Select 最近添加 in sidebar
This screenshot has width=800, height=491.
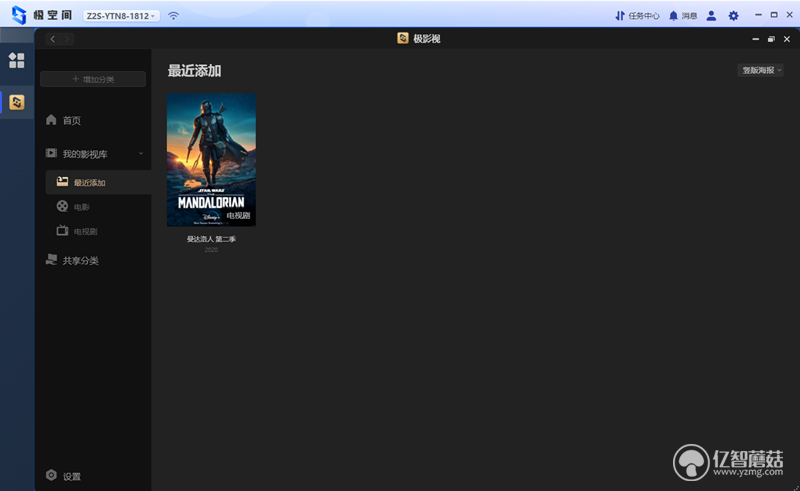pos(98,182)
